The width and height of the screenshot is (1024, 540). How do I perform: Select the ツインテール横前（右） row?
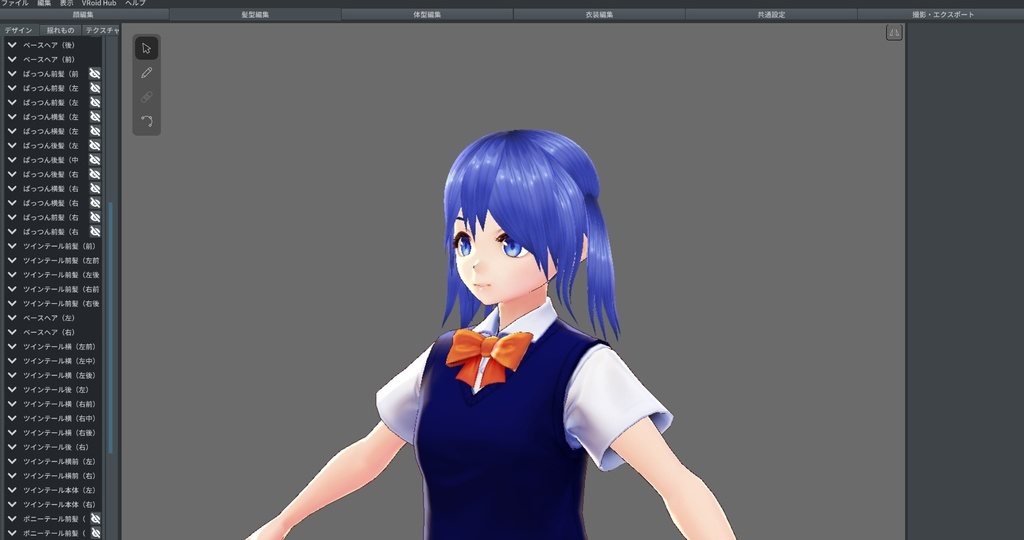point(52,476)
